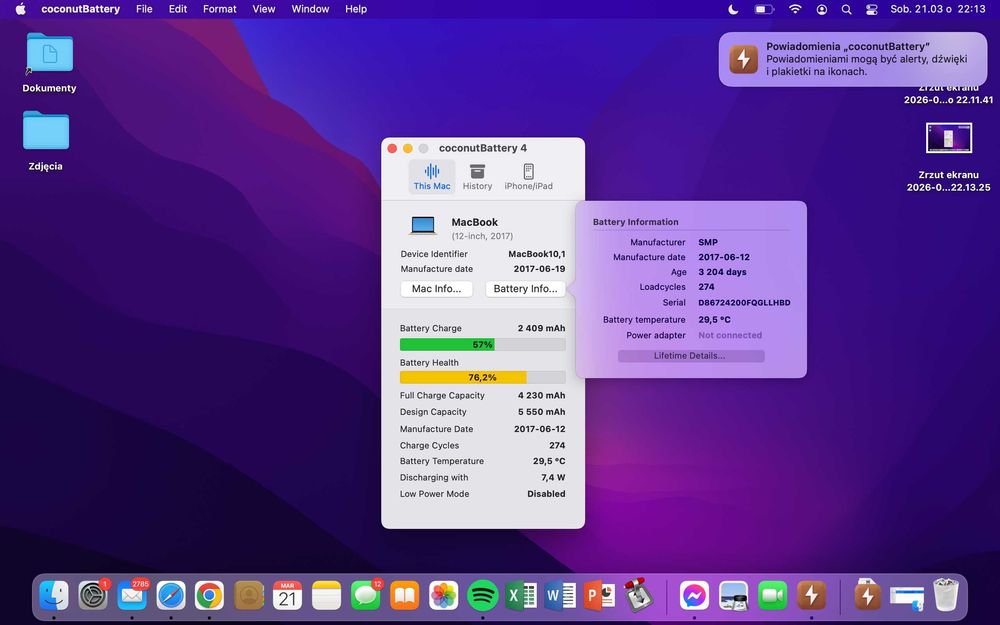The width and height of the screenshot is (1000, 625).
Task: Open the View menu
Action: 263,9
